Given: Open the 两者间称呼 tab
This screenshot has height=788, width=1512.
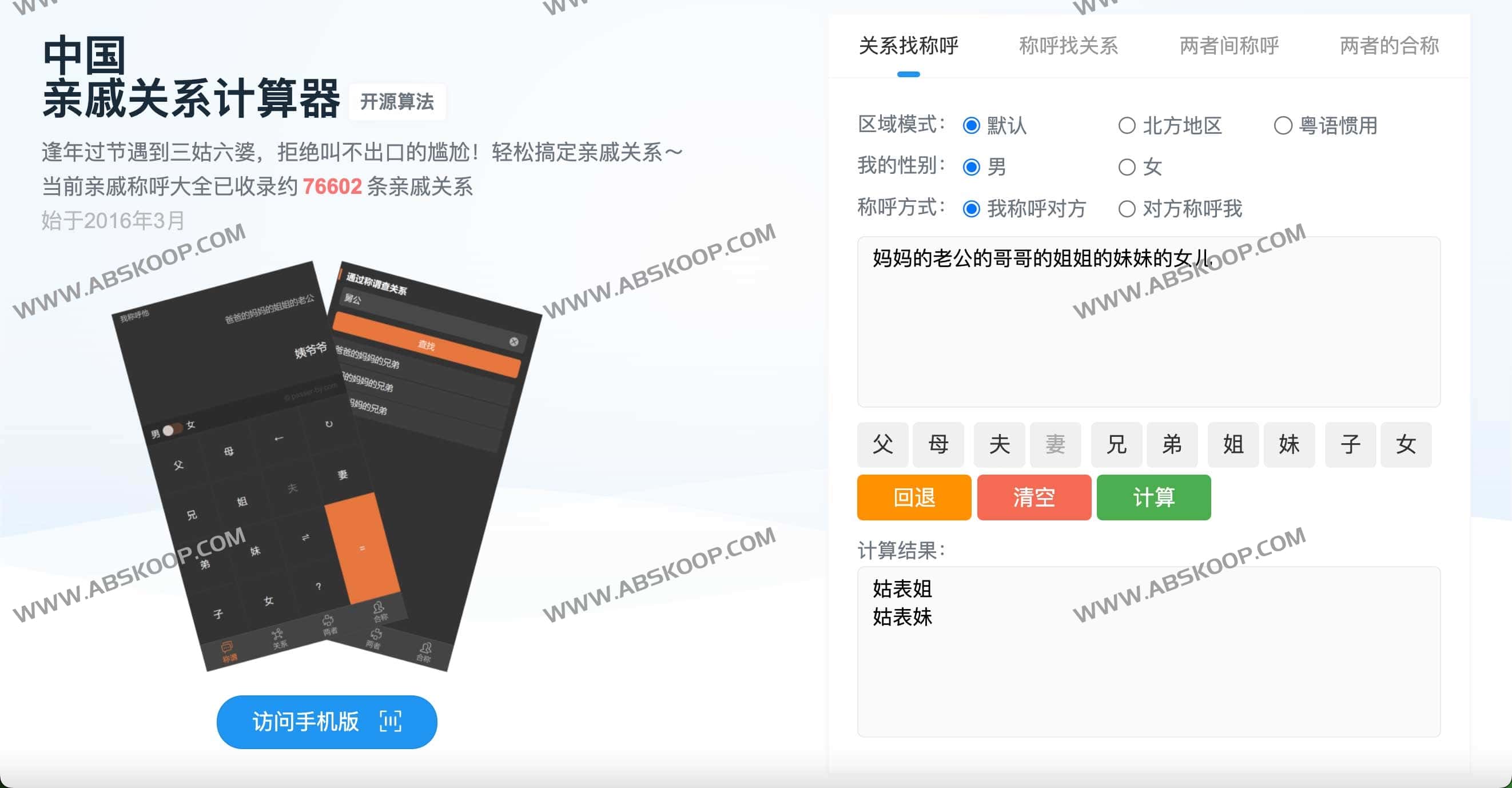Looking at the screenshot, I should pyautogui.click(x=1228, y=47).
